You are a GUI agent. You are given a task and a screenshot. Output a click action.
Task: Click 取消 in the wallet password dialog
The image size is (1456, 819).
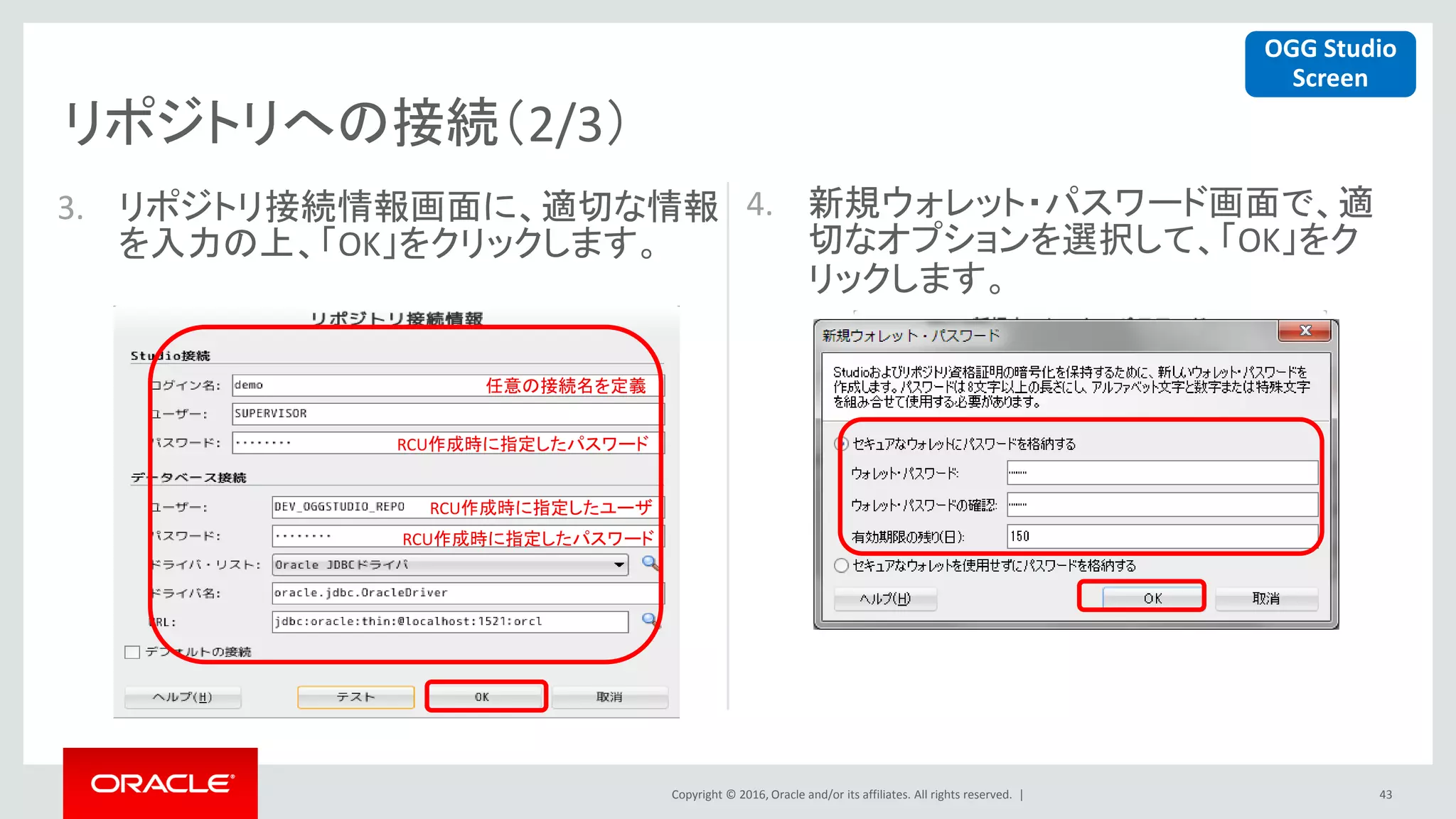click(x=1266, y=598)
